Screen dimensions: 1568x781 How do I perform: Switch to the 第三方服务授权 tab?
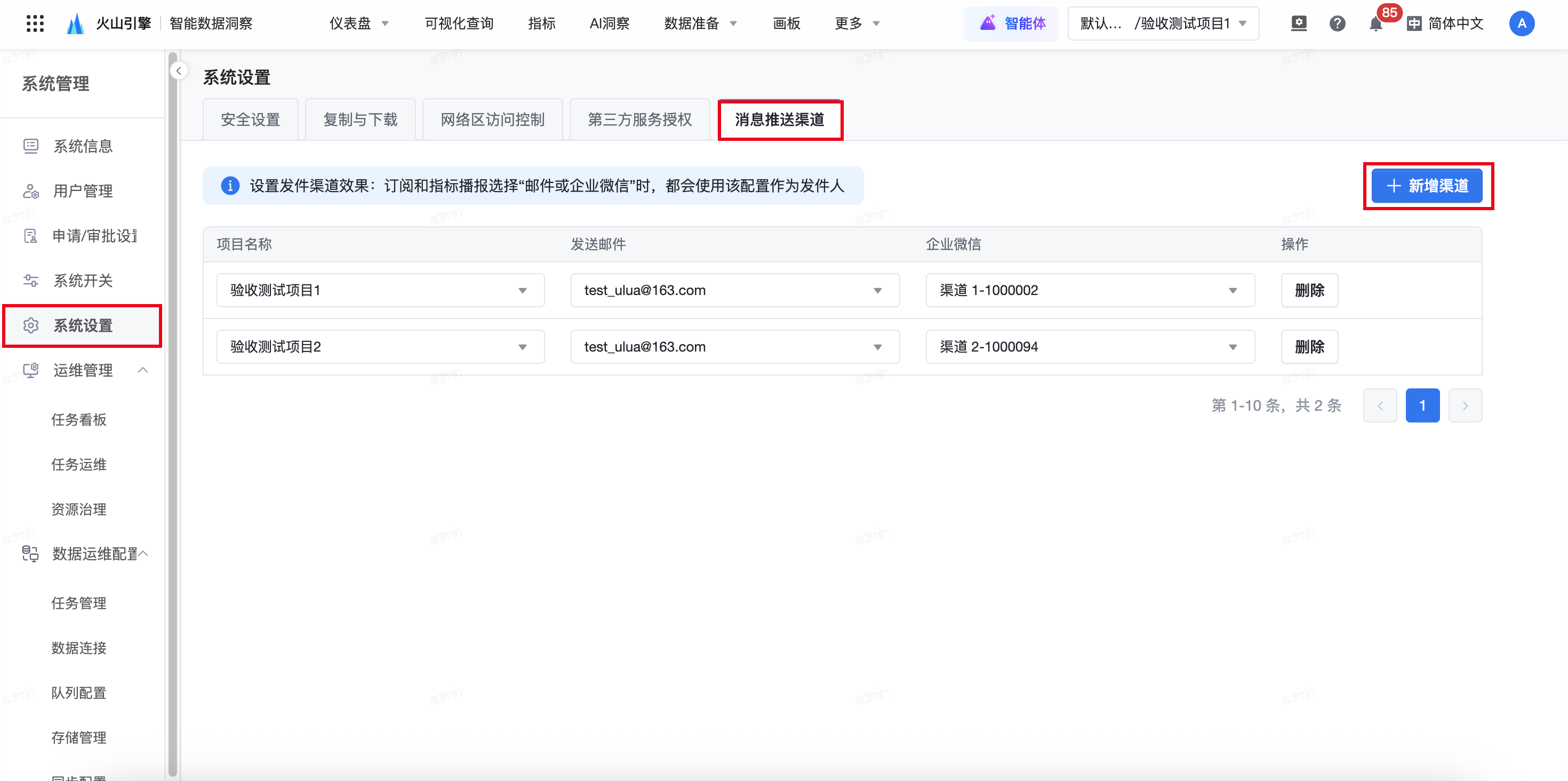(x=639, y=120)
